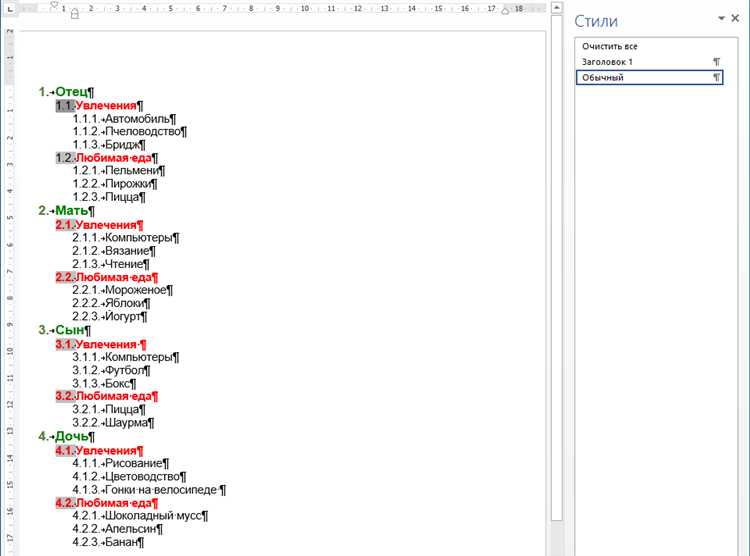Click the line Футбол

tap(111, 370)
